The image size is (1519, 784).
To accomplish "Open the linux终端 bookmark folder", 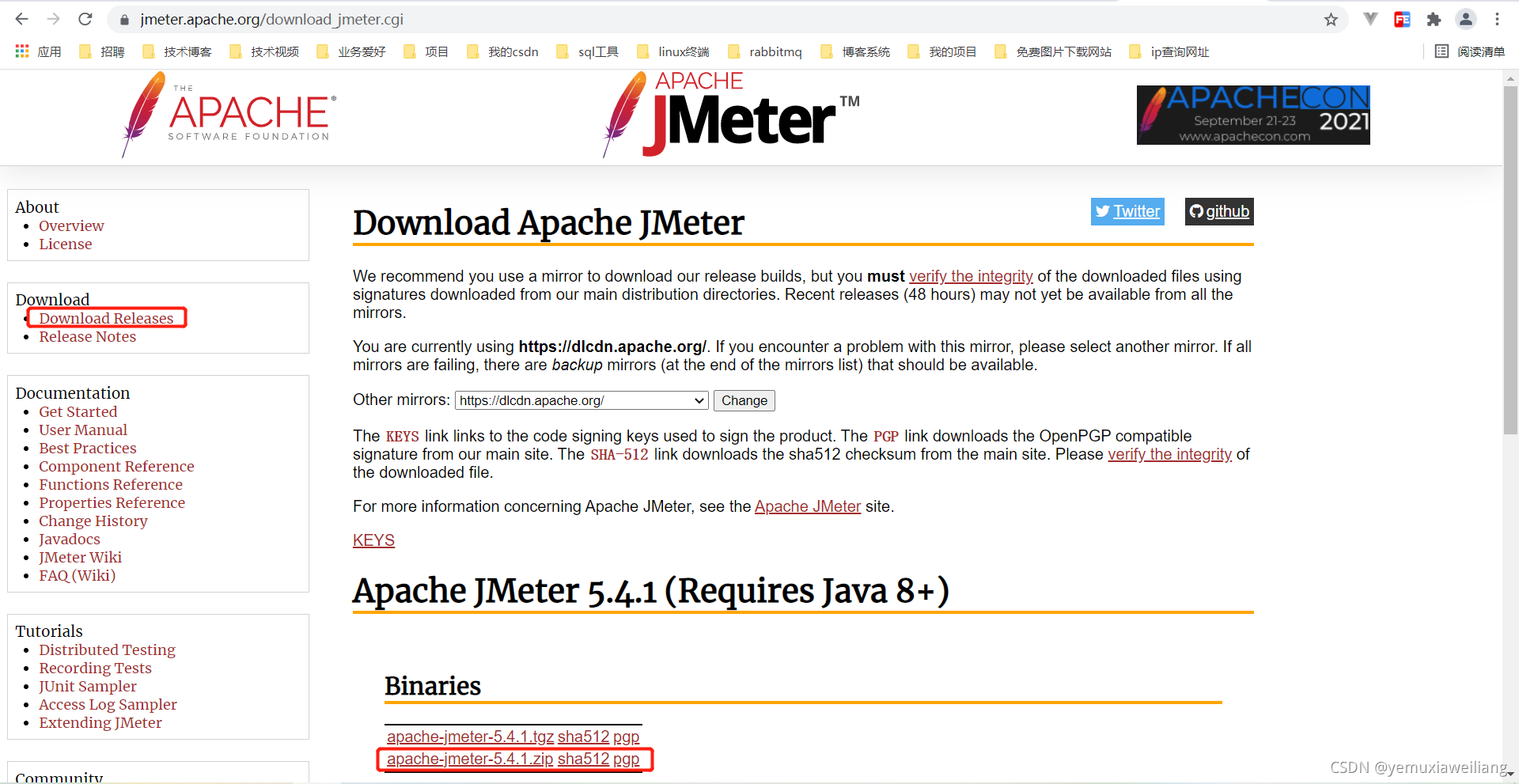I will point(673,51).
